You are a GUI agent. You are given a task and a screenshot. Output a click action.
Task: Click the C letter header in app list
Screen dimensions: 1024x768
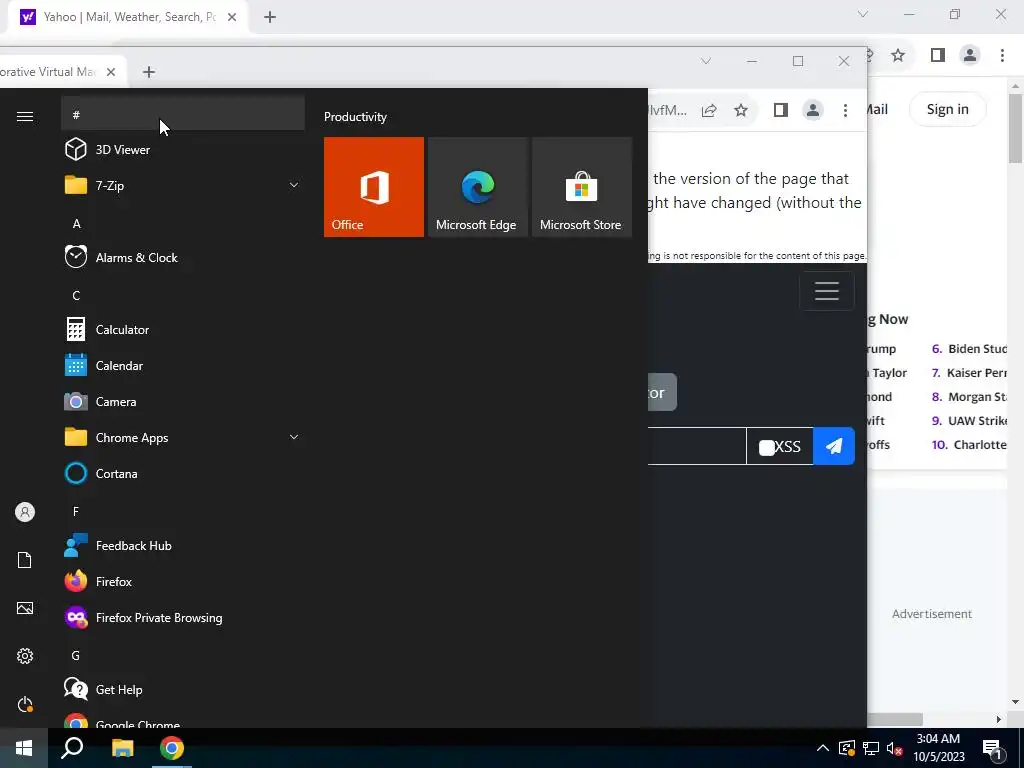(183, 295)
